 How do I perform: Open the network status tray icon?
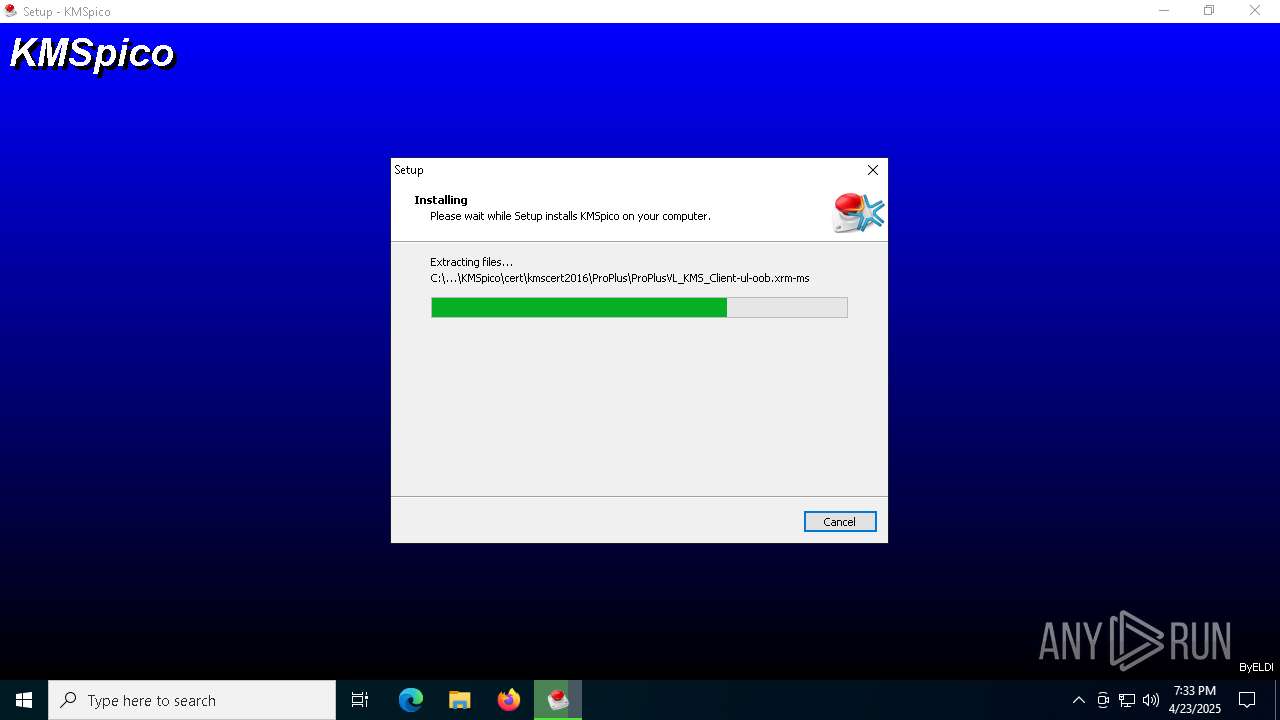point(1127,700)
